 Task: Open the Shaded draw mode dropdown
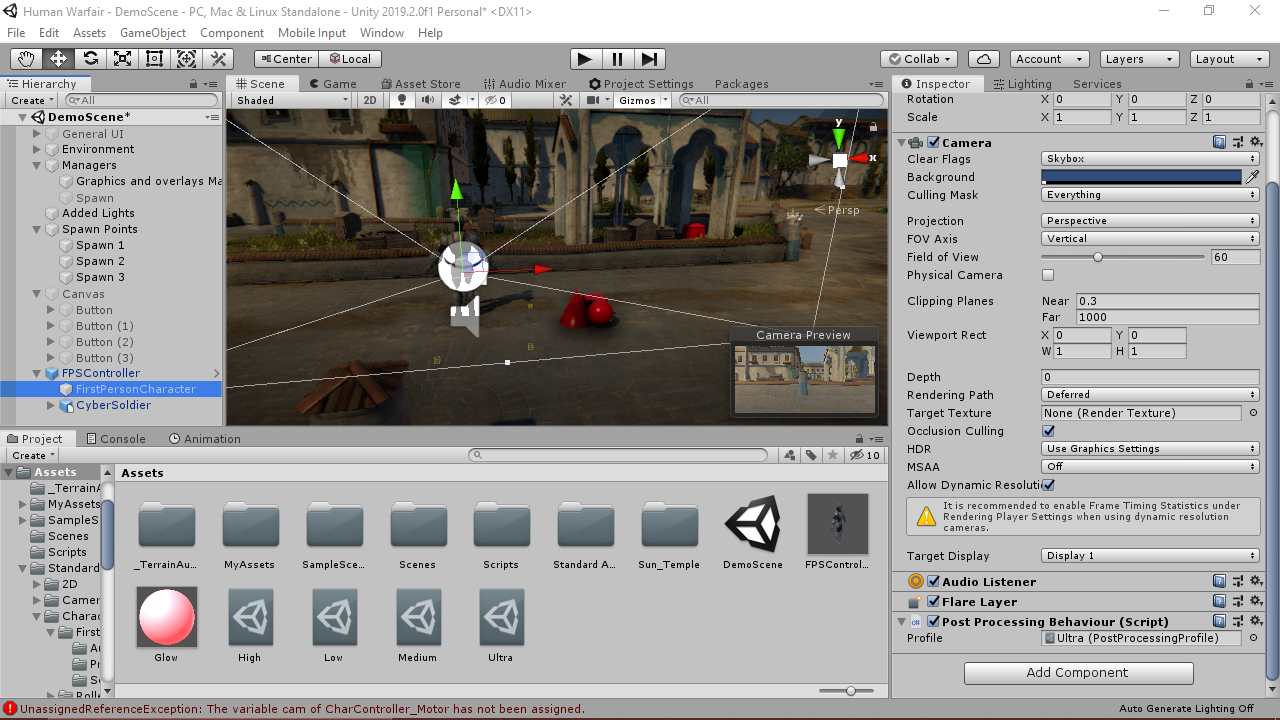point(290,100)
